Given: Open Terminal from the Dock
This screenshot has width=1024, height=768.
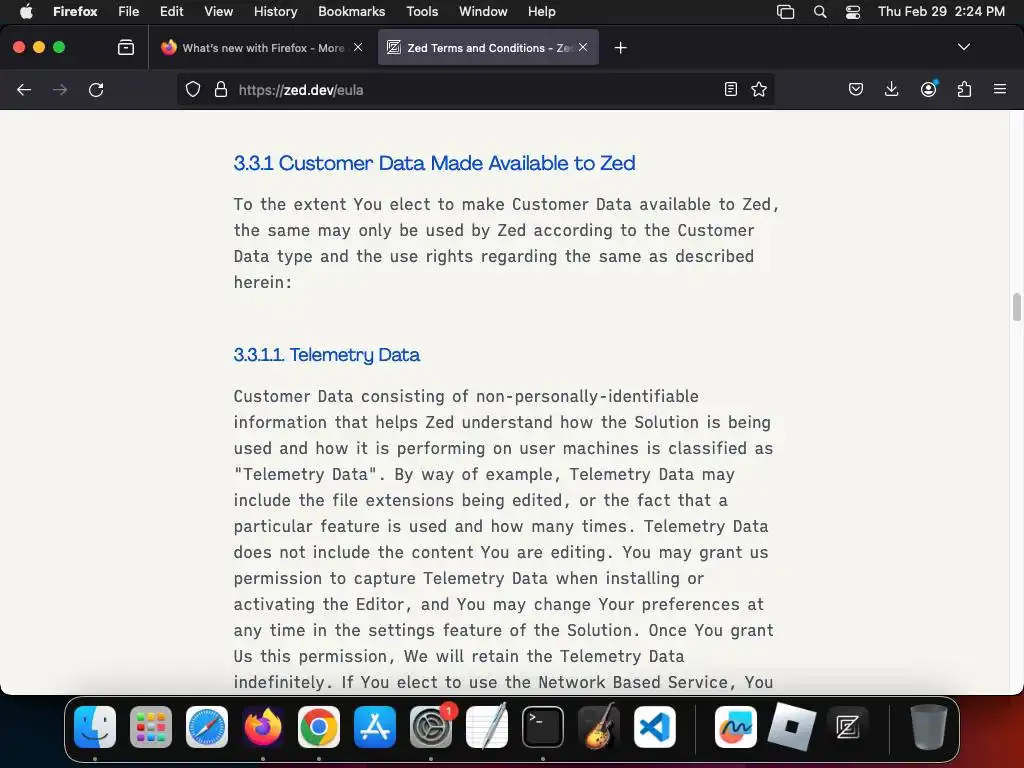Looking at the screenshot, I should click(543, 727).
